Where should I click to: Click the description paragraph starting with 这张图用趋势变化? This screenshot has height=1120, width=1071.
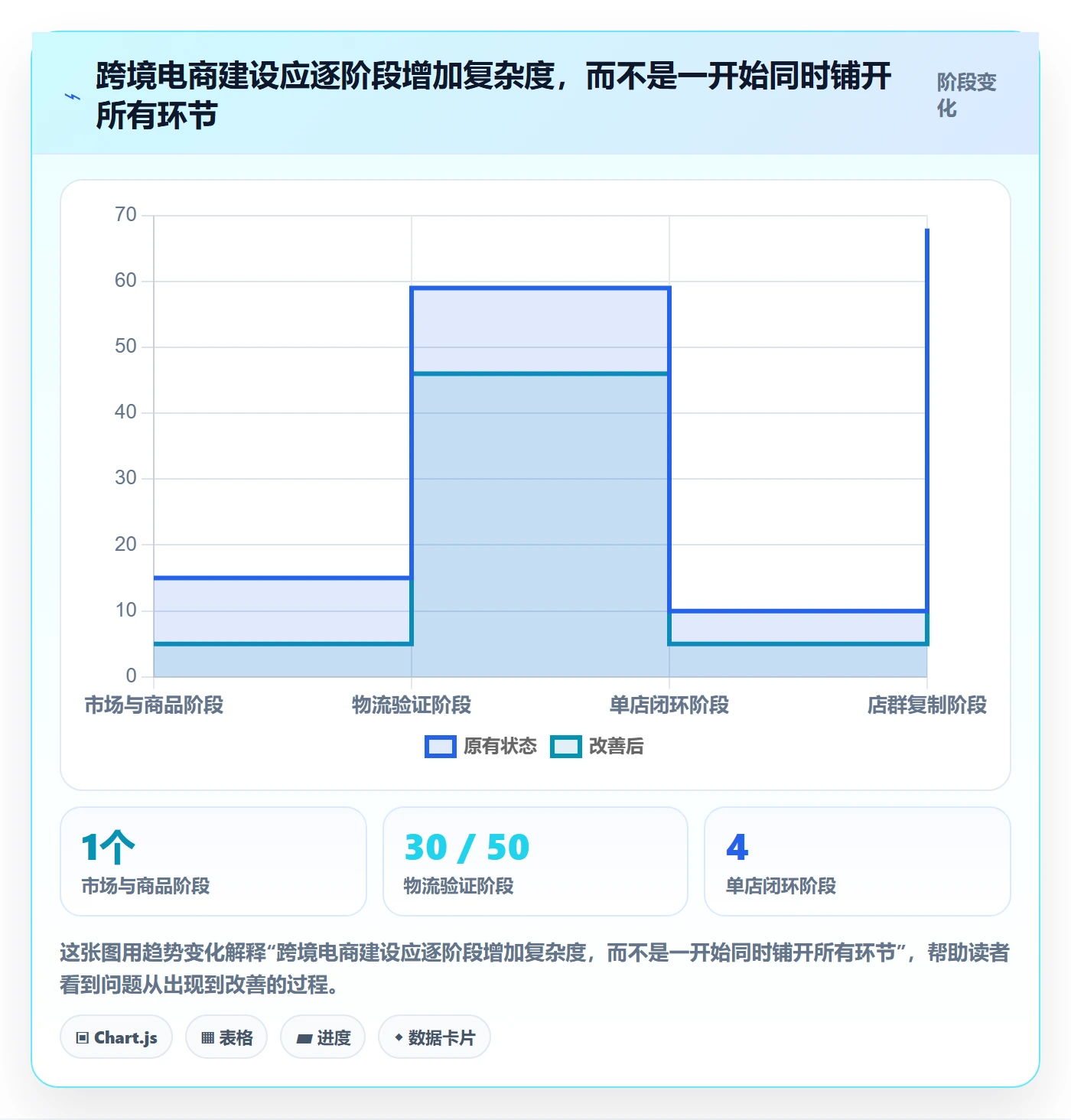point(535,969)
